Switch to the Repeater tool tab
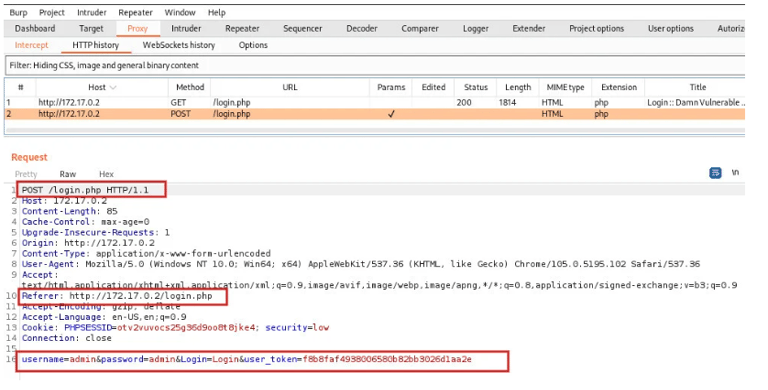Screen dimensions: 768x390 click(x=242, y=28)
